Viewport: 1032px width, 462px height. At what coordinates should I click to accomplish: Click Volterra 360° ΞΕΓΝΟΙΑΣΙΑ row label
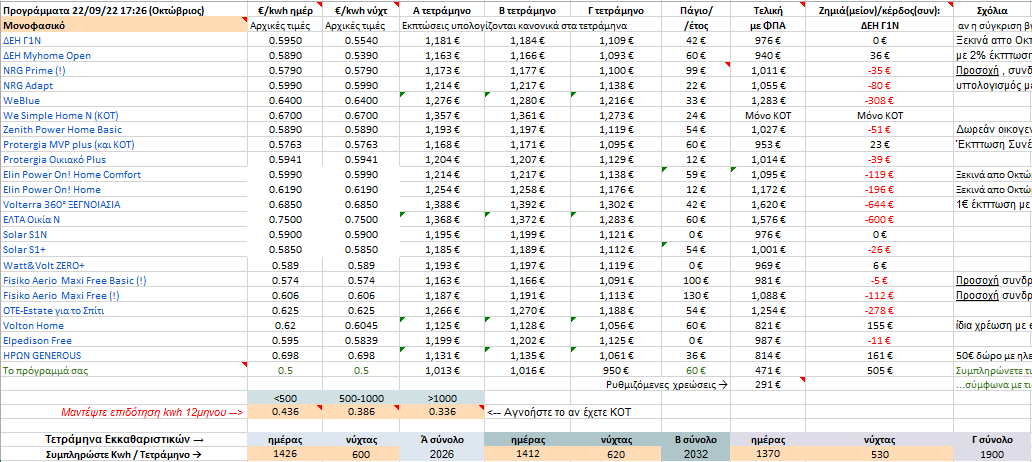point(124,205)
